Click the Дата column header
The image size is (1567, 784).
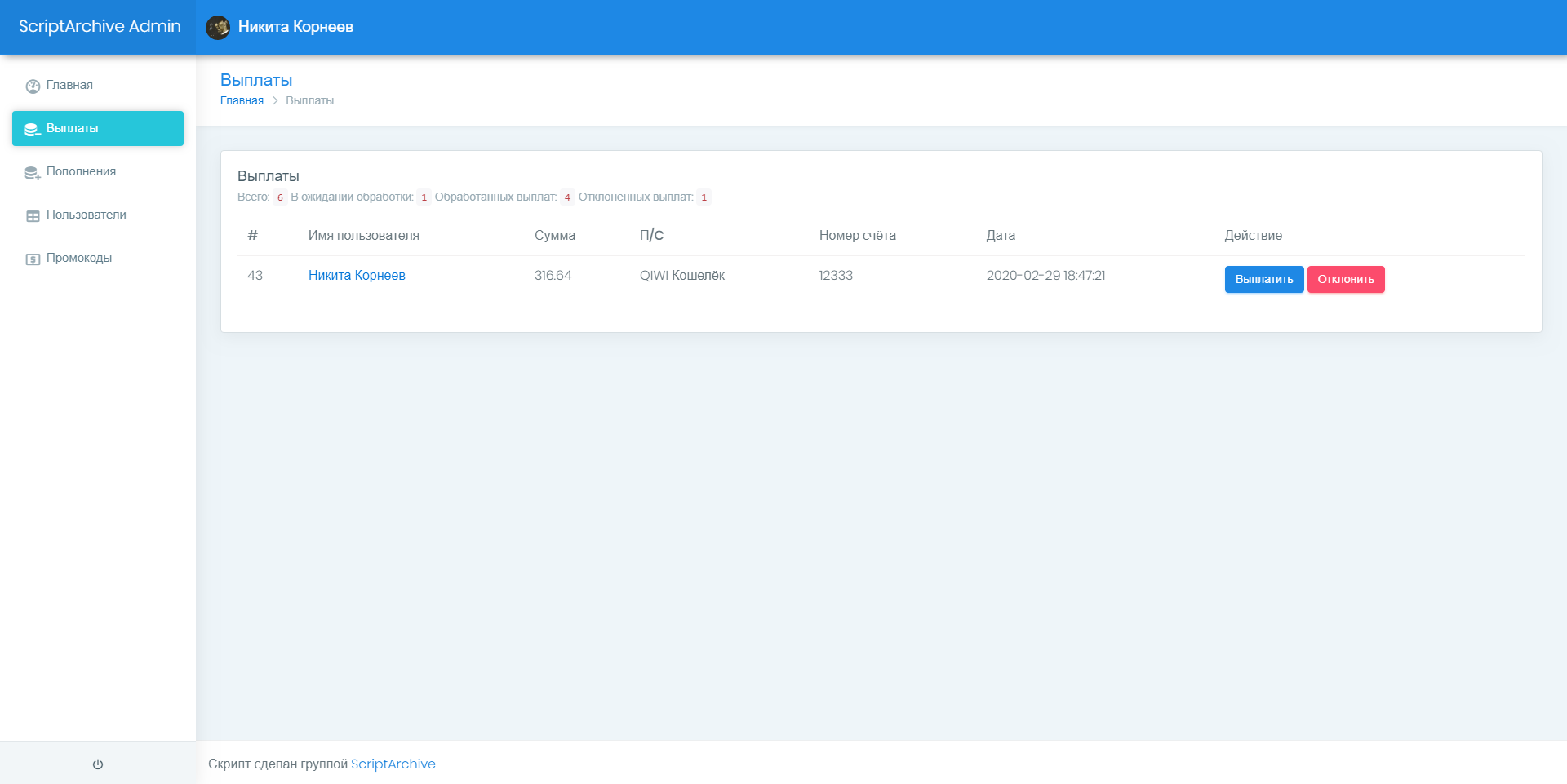1001,235
